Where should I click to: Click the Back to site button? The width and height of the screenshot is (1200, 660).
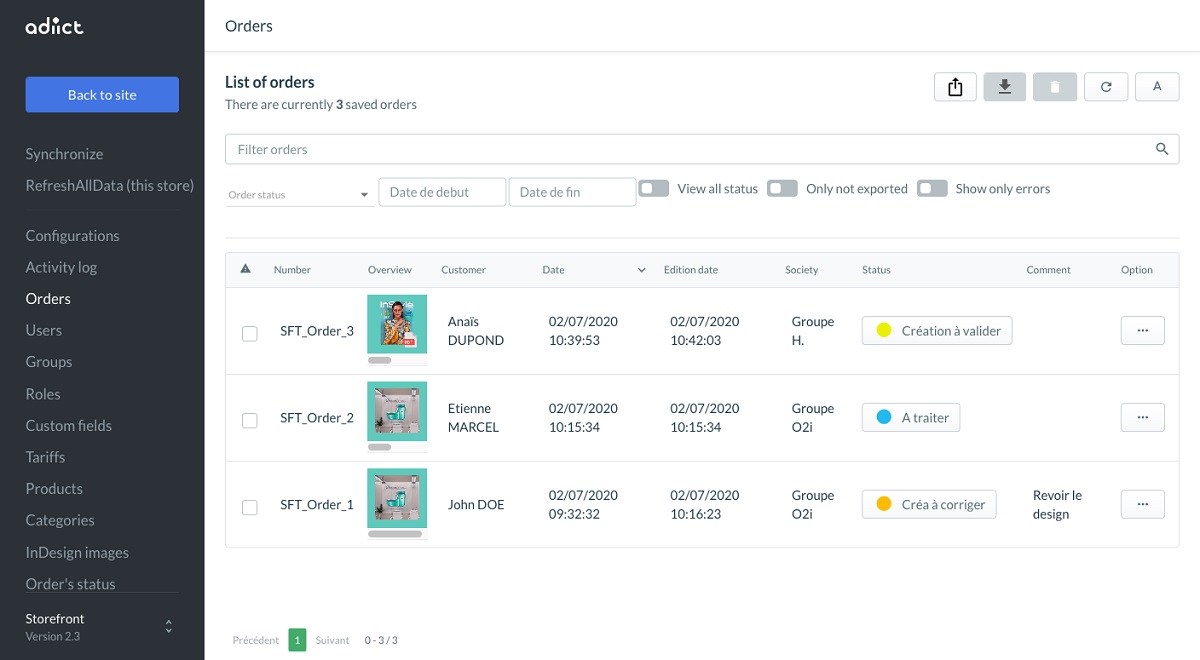tap(102, 95)
